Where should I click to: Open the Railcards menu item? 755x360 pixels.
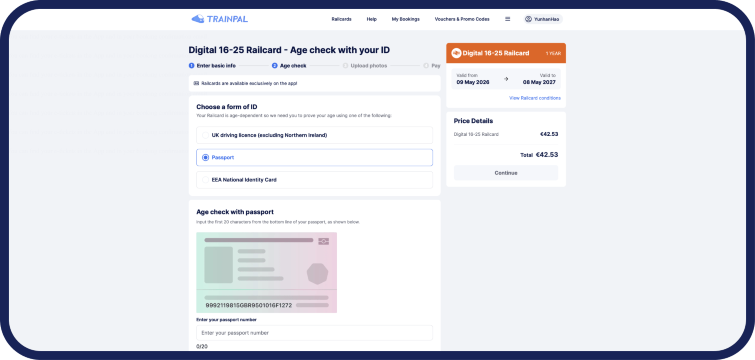point(341,19)
